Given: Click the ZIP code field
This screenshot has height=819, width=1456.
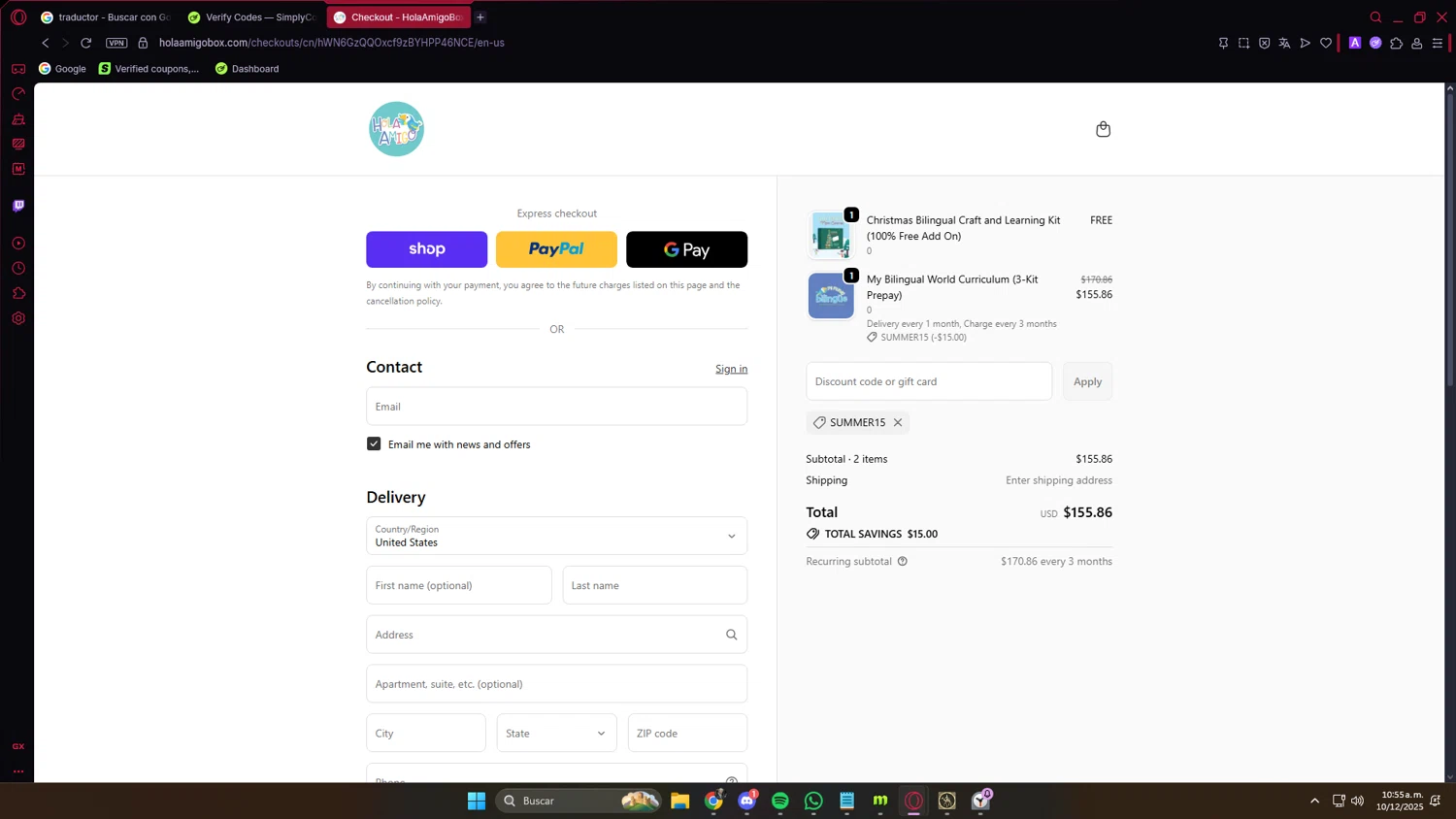Looking at the screenshot, I should point(687,733).
